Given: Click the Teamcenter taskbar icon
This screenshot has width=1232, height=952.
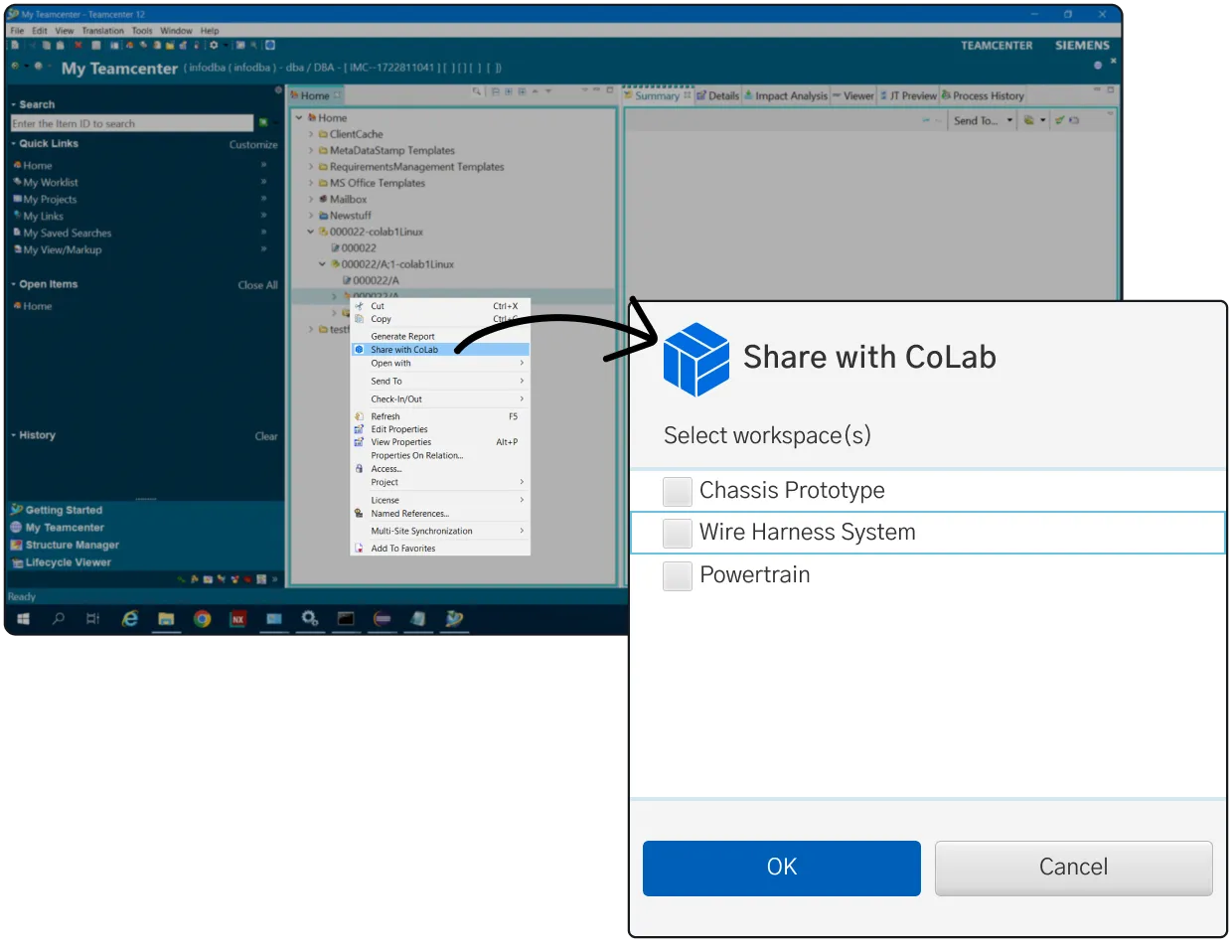Looking at the screenshot, I should coord(454,619).
